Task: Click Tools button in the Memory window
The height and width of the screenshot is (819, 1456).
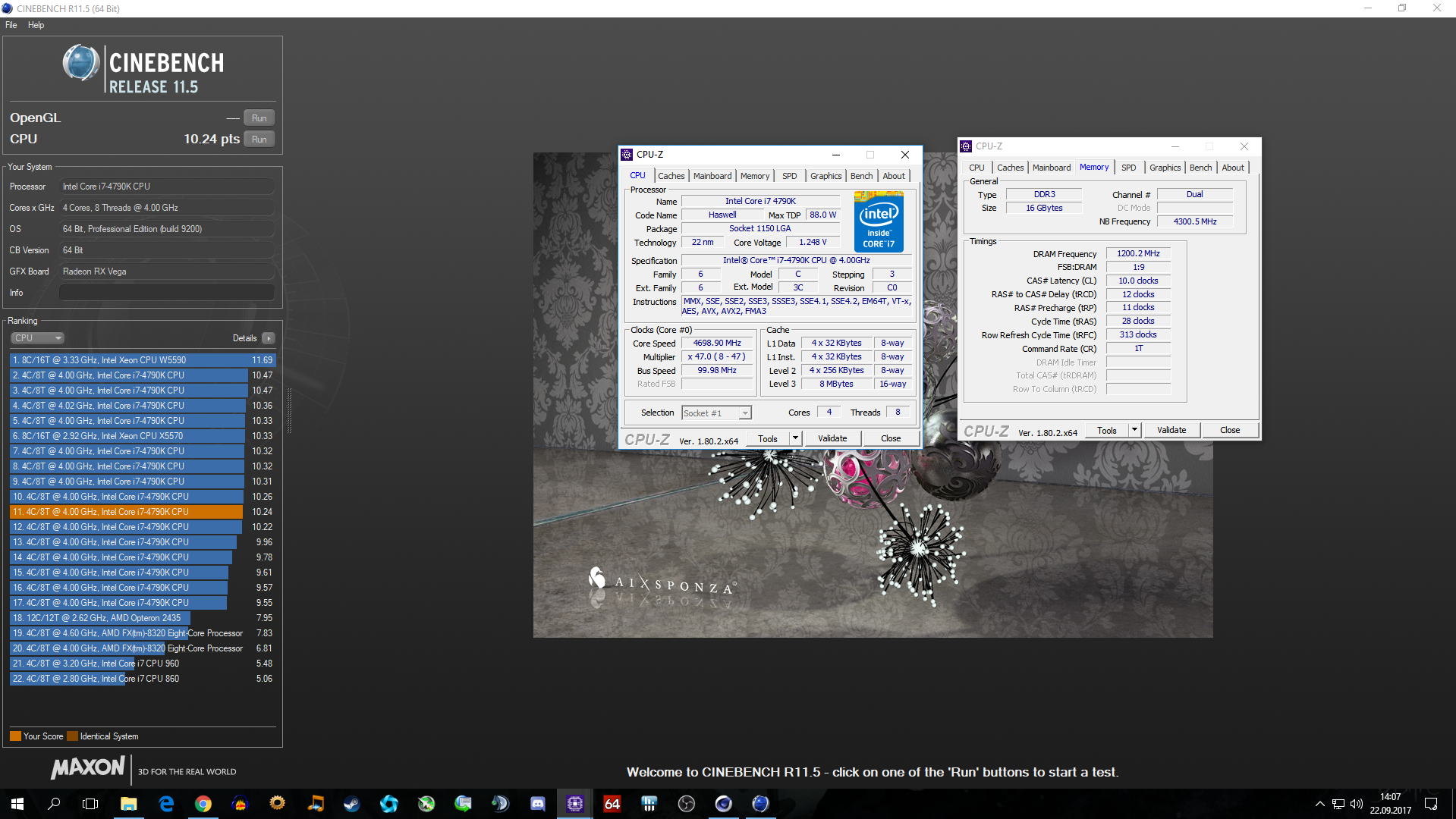Action: (1107, 431)
